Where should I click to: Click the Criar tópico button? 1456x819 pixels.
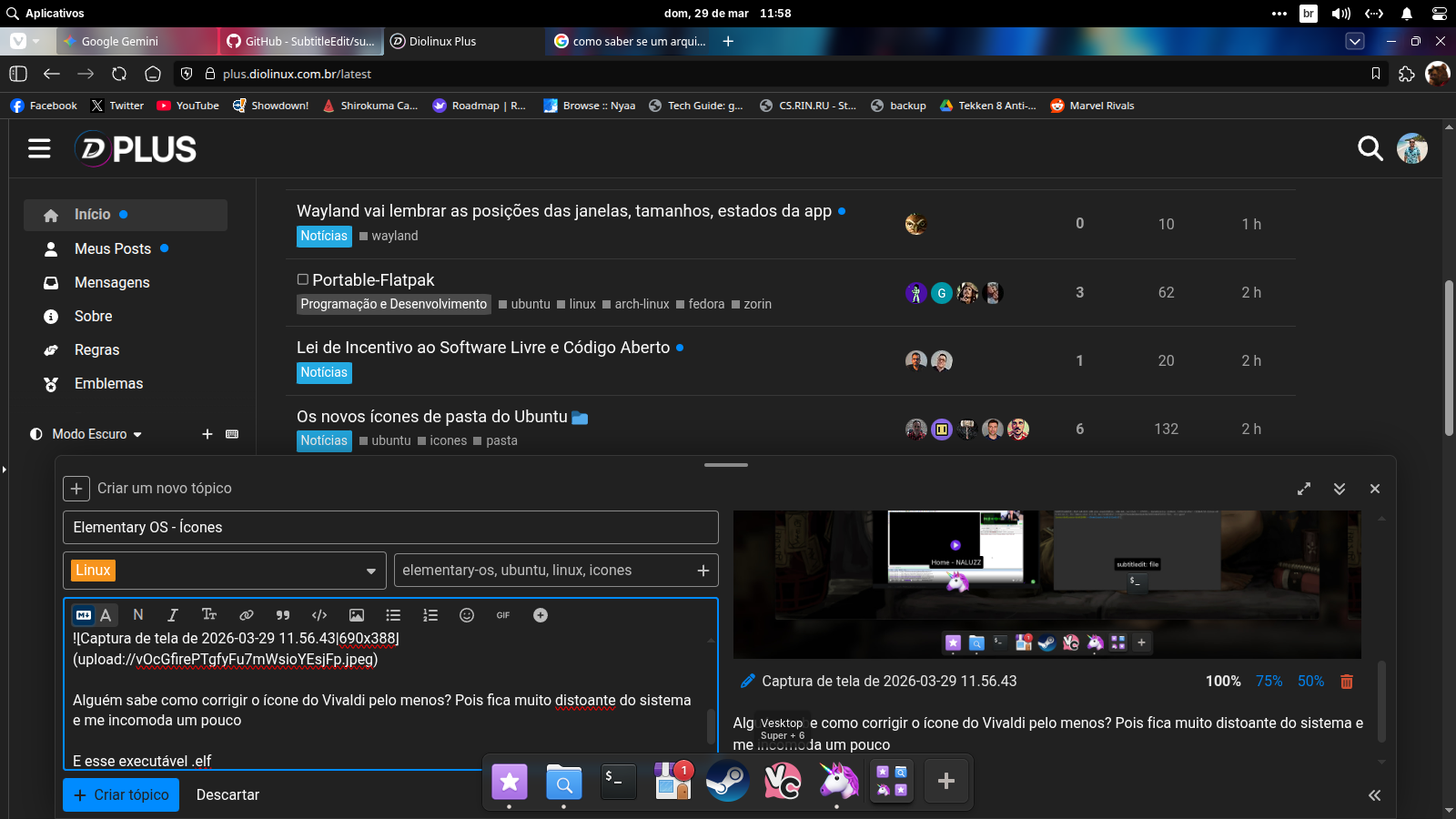121,794
